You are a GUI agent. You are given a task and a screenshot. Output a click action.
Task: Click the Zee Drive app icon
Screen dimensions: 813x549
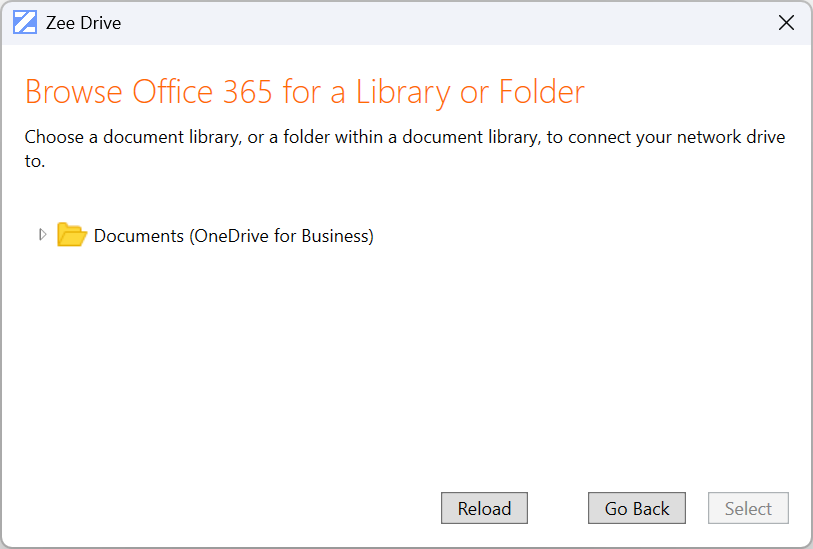(25, 23)
